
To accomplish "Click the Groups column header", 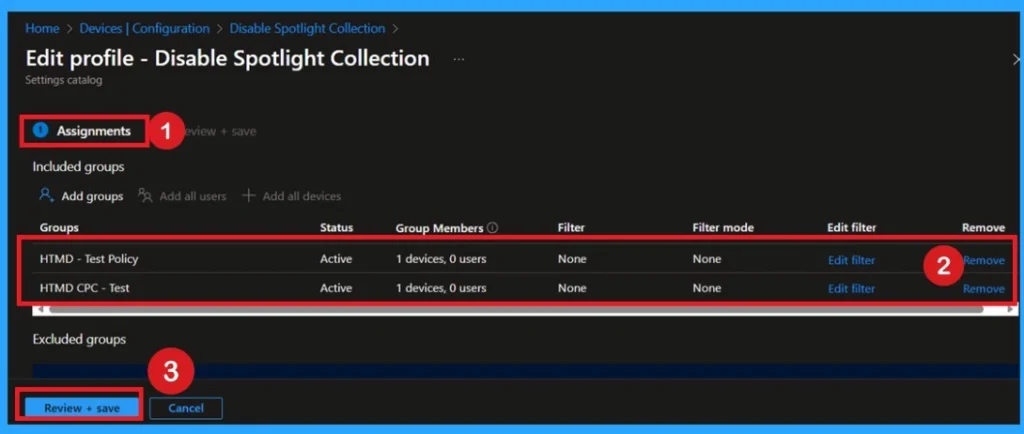I will pos(59,228).
